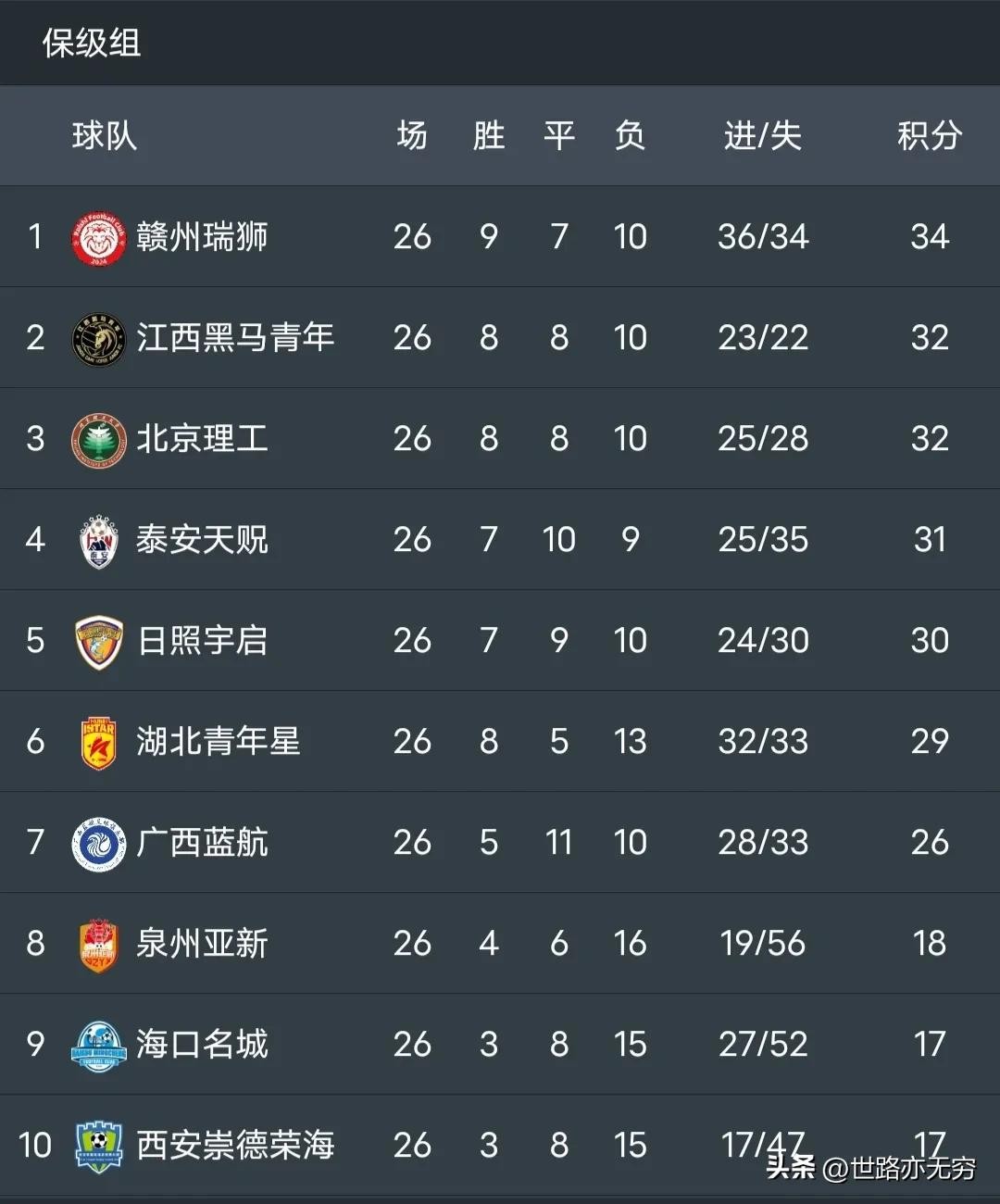Screen dimensions: 1000x1204
Task: Click the 广西蓝航 blue circular logo
Action: 98,843
